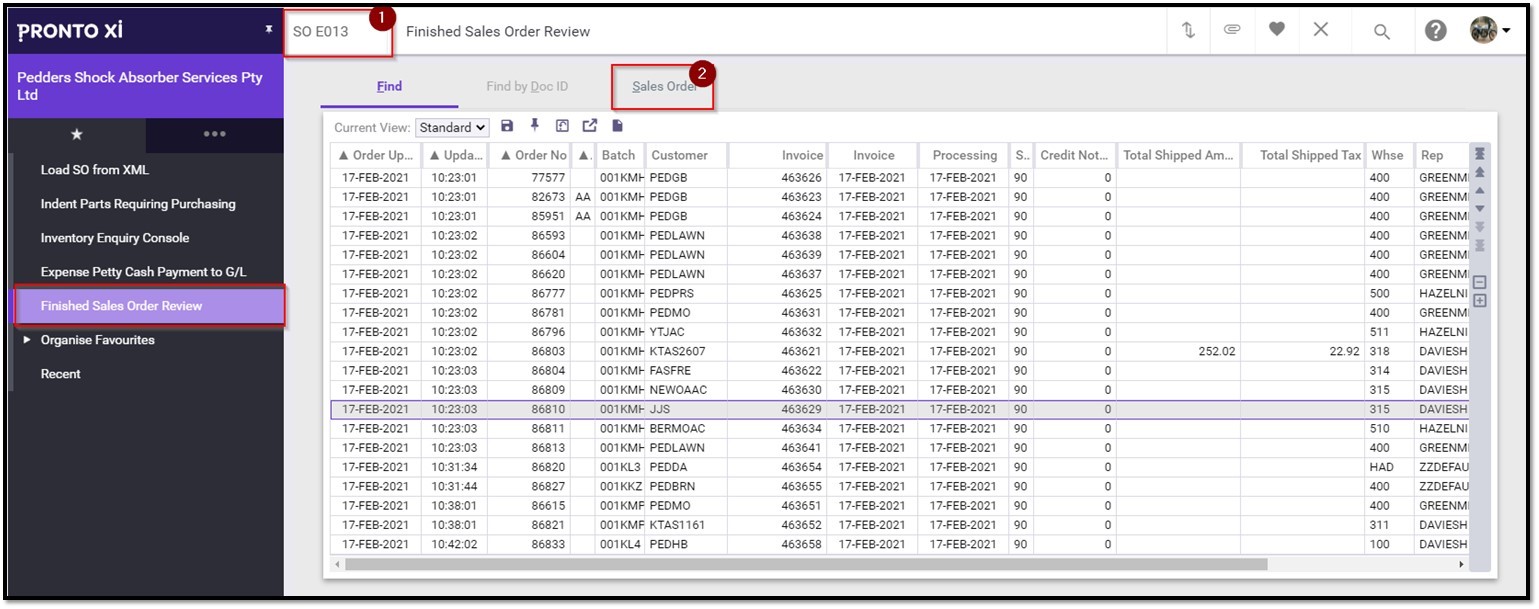Click order number 86833 cell

[x=529, y=545]
